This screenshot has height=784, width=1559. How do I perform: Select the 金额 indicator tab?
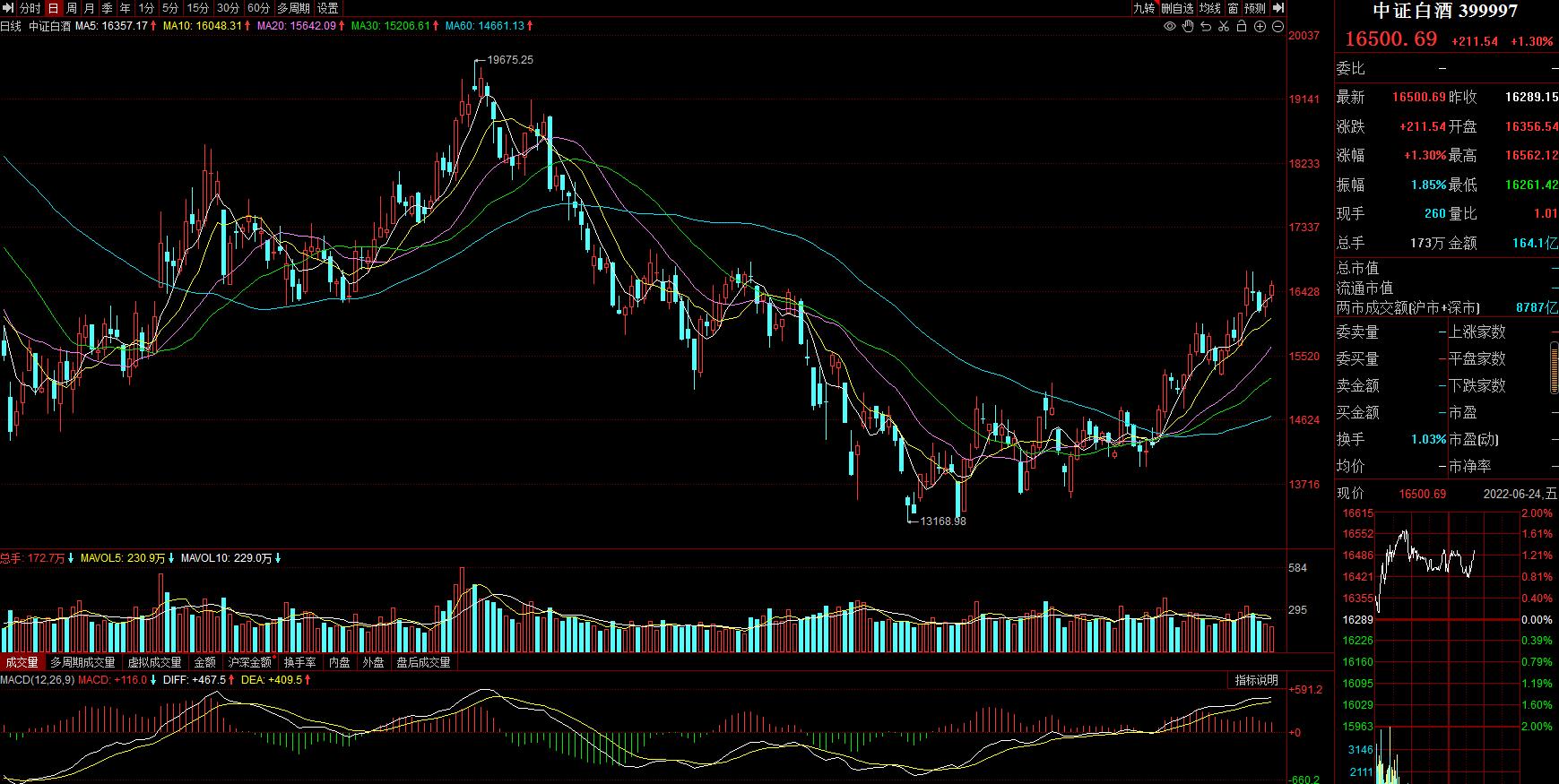pos(205,662)
